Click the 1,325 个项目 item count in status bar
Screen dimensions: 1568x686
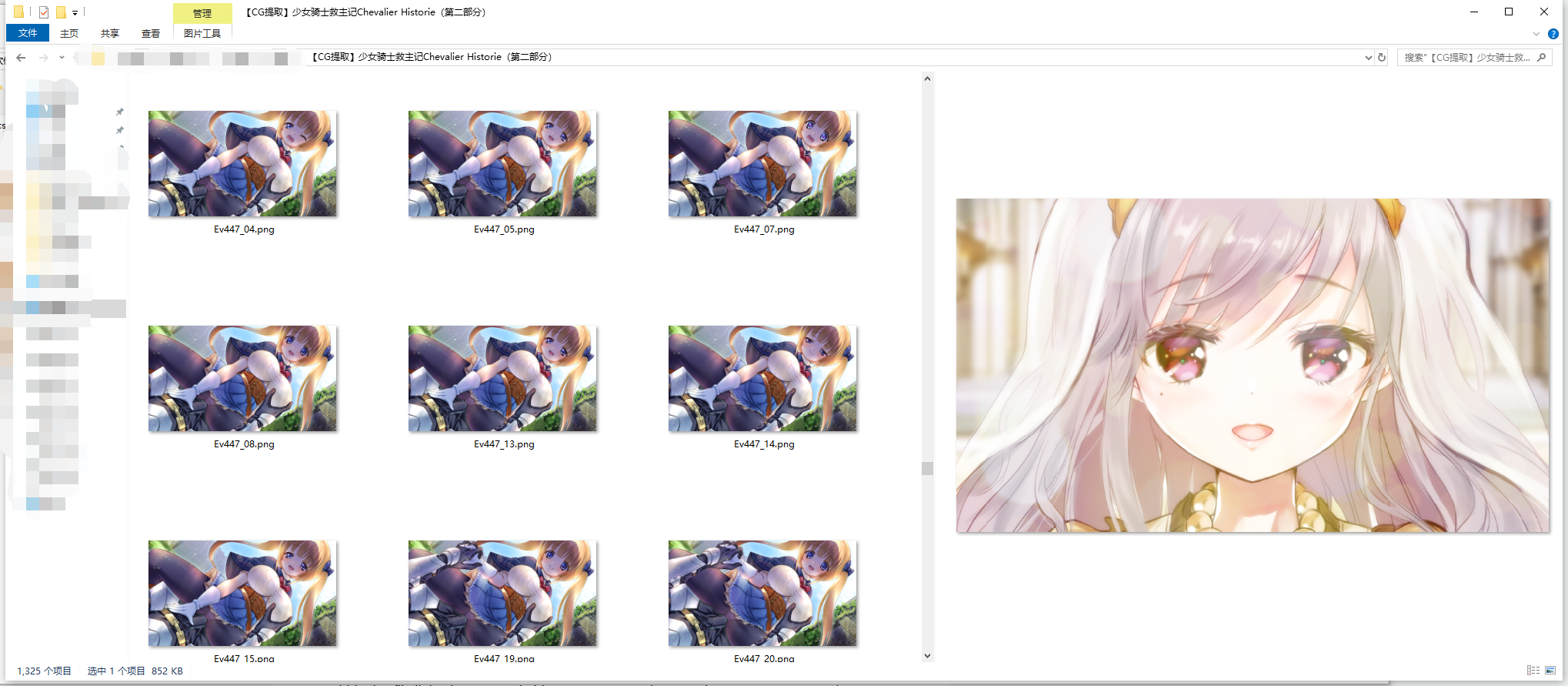point(44,671)
